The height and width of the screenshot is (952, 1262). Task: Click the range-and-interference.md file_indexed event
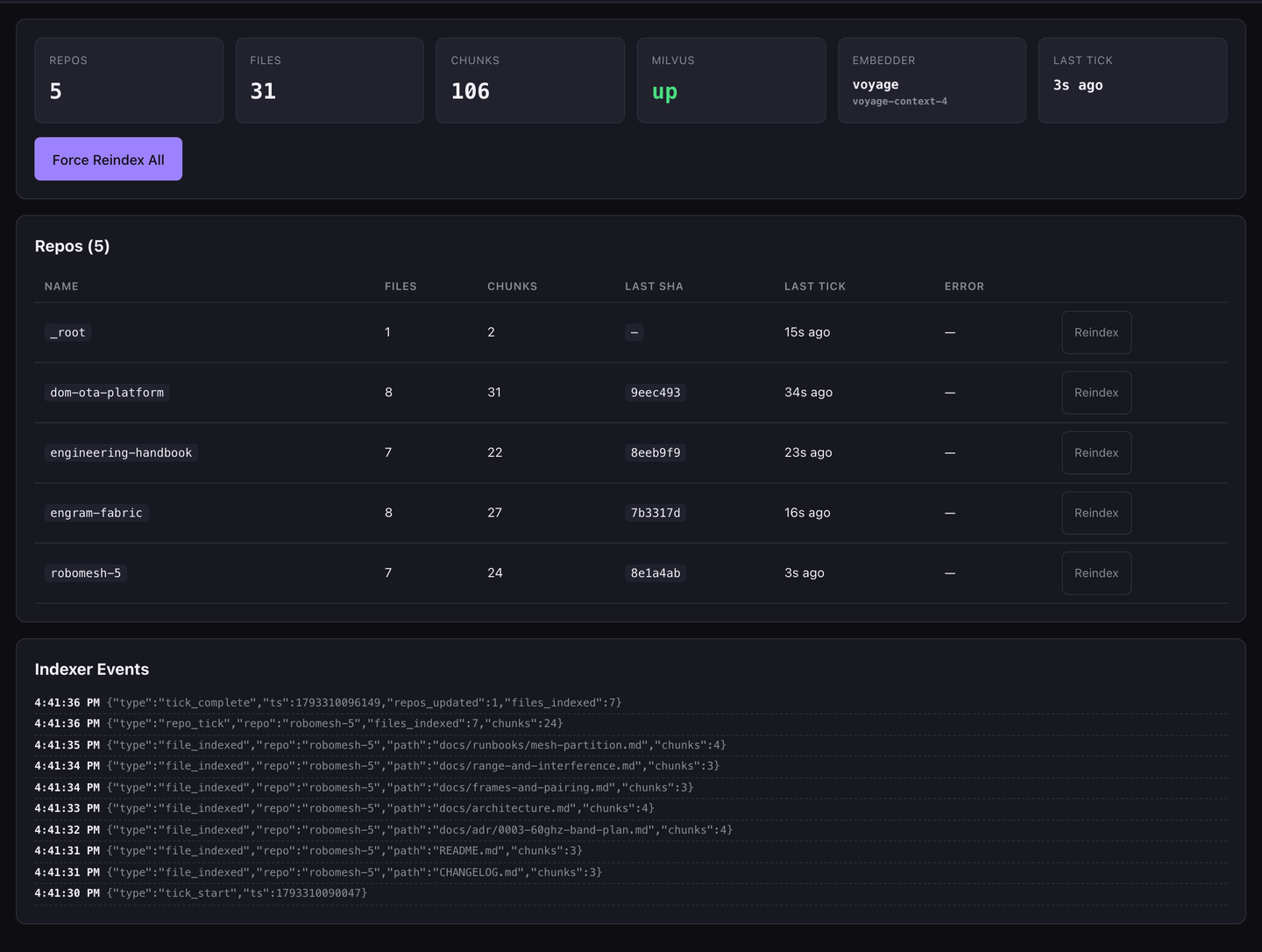(631, 766)
